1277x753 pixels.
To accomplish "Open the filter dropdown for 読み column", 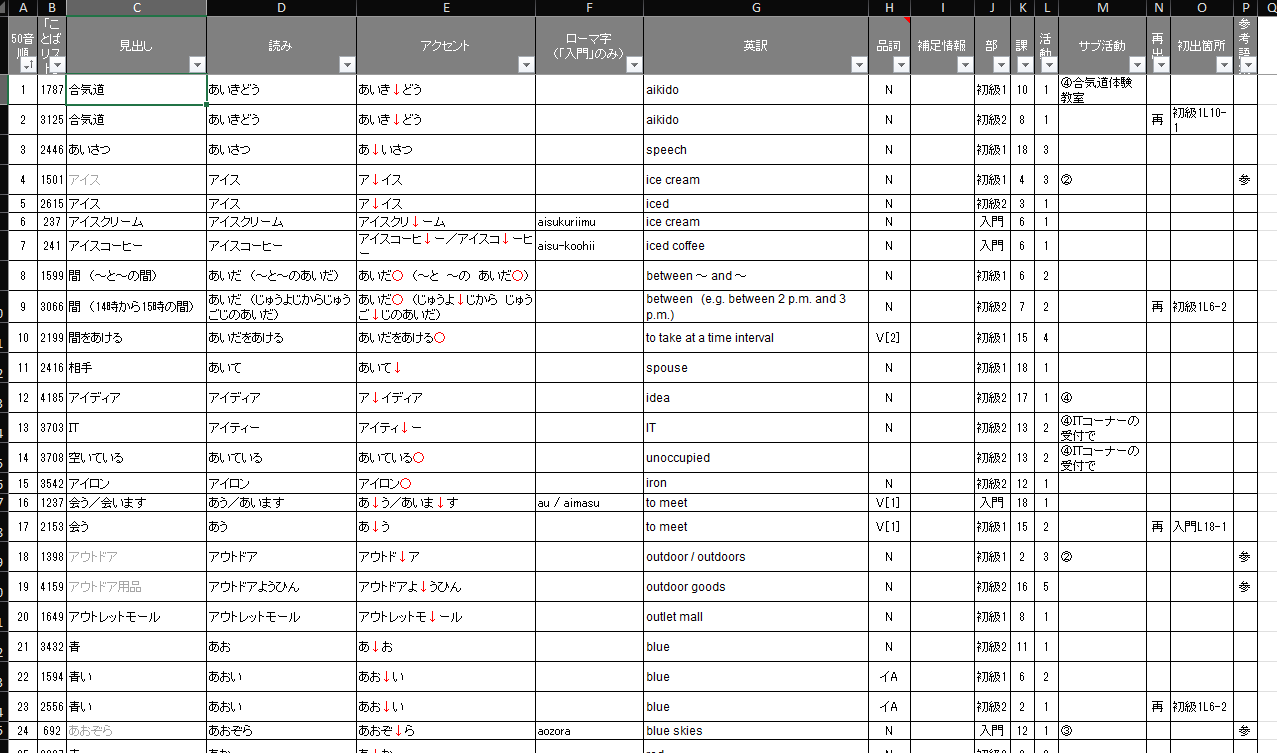I will tap(346, 65).
